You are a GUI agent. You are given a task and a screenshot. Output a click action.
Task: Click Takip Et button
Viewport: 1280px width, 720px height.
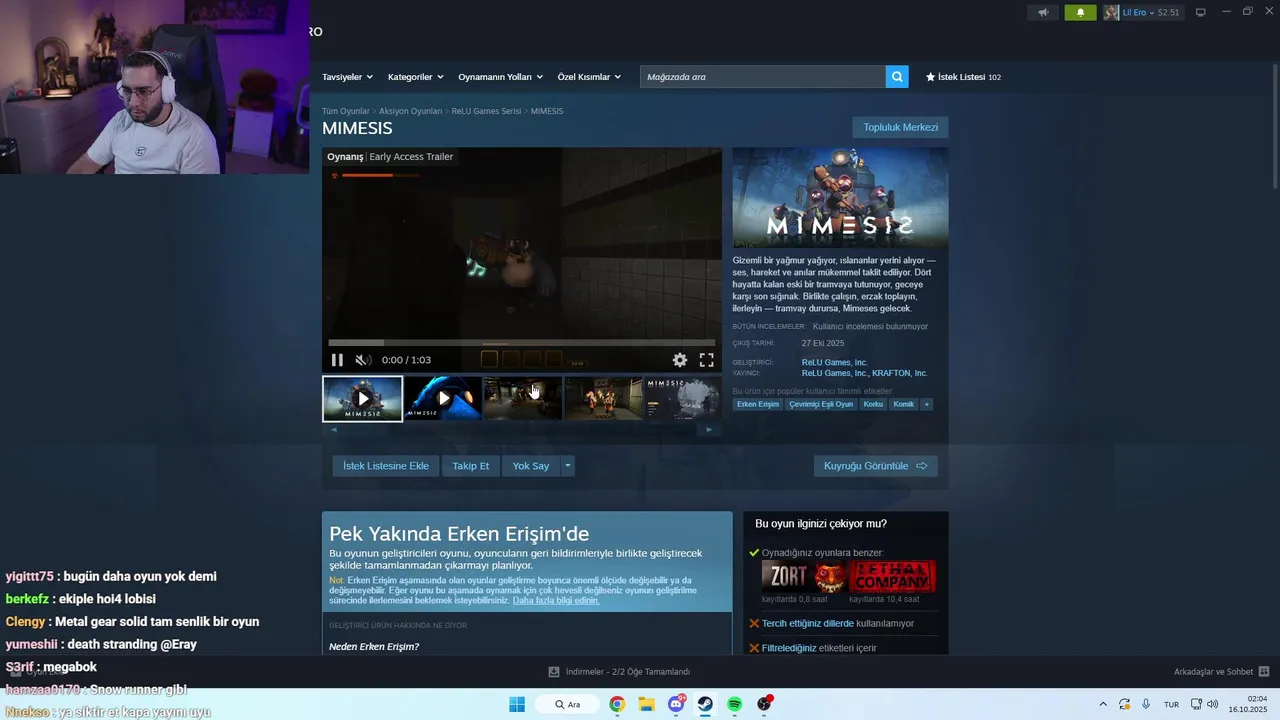click(x=471, y=466)
